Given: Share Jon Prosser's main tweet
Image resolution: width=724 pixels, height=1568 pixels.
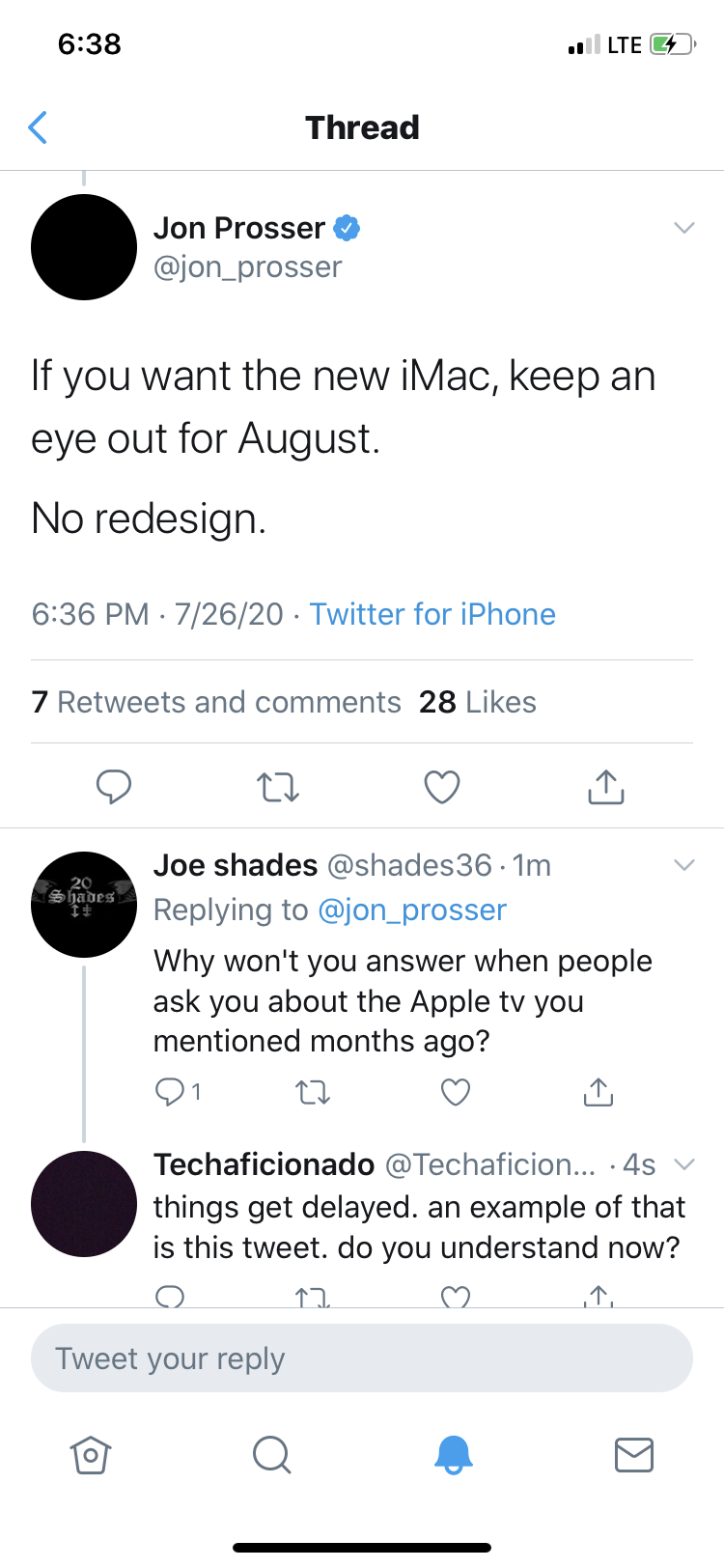Looking at the screenshot, I should click(x=606, y=787).
